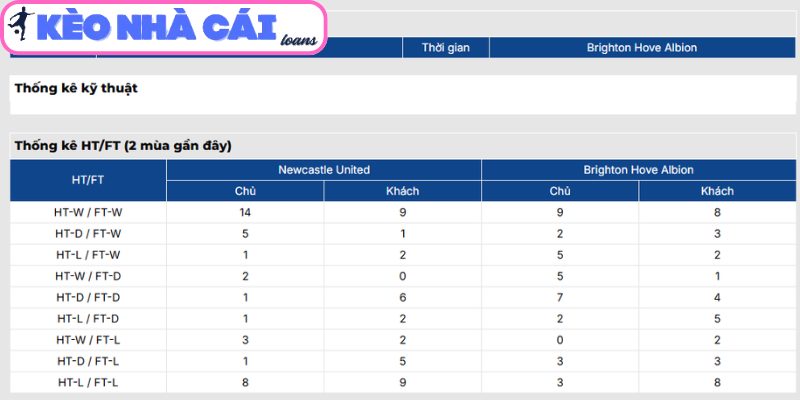Image resolution: width=800 pixels, height=400 pixels.
Task: Click Newcastle Khách value 1 in HT-D / FT-W row
Action: (403, 234)
